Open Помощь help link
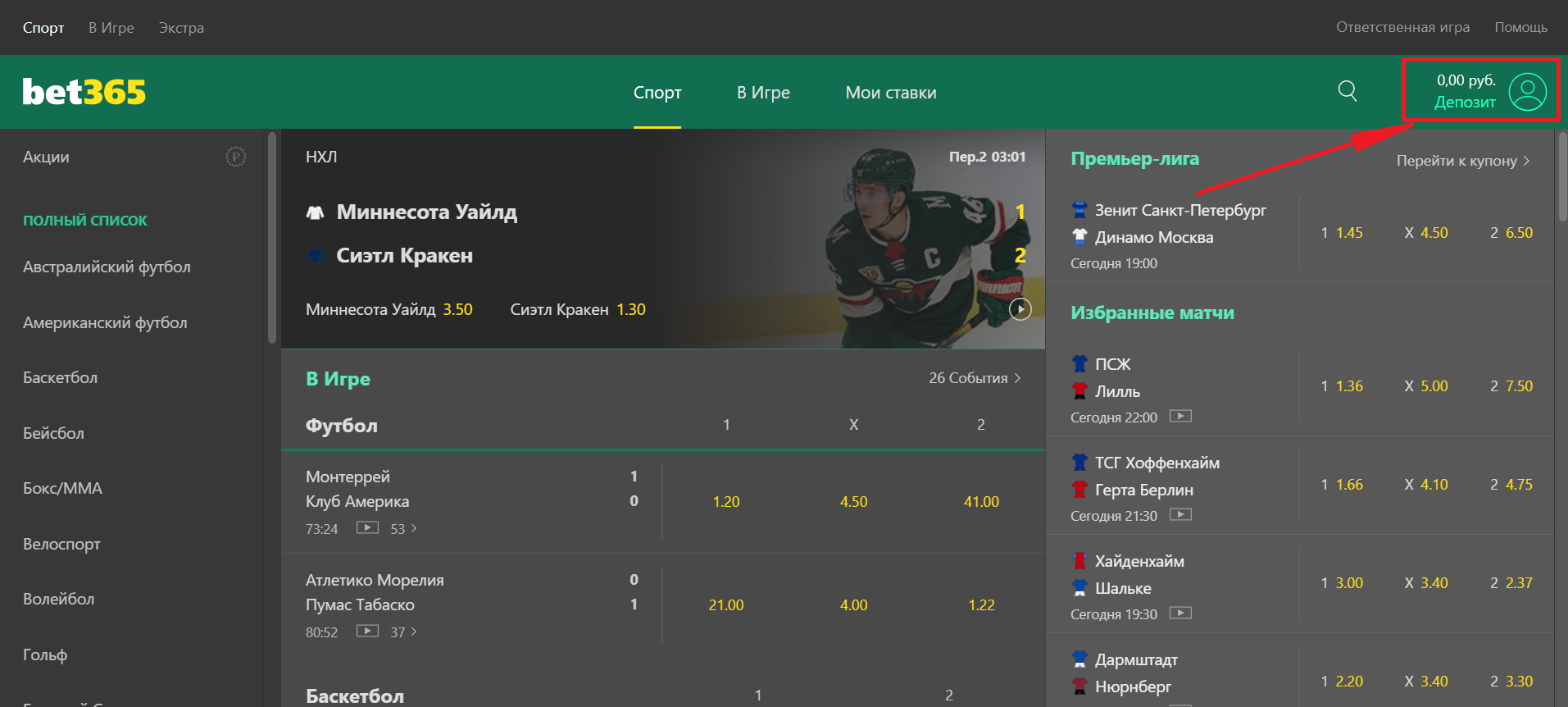Image resolution: width=1568 pixels, height=707 pixels. point(1521,27)
